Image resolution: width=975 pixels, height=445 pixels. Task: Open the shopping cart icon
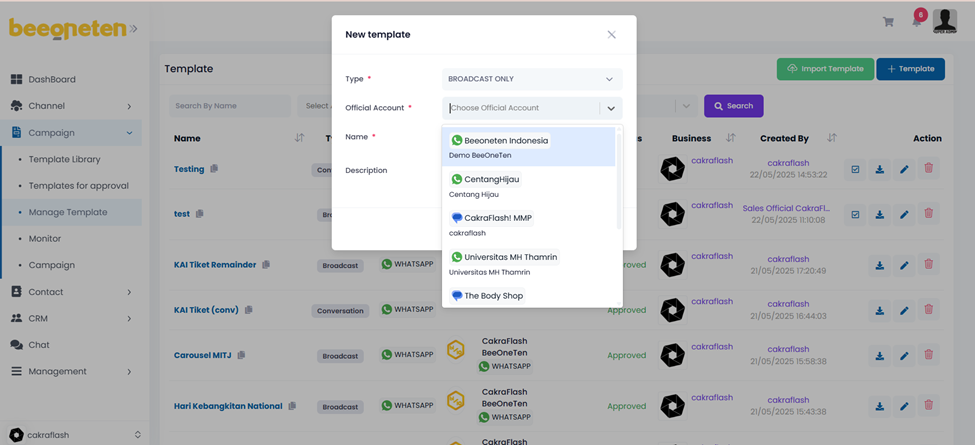tap(888, 22)
